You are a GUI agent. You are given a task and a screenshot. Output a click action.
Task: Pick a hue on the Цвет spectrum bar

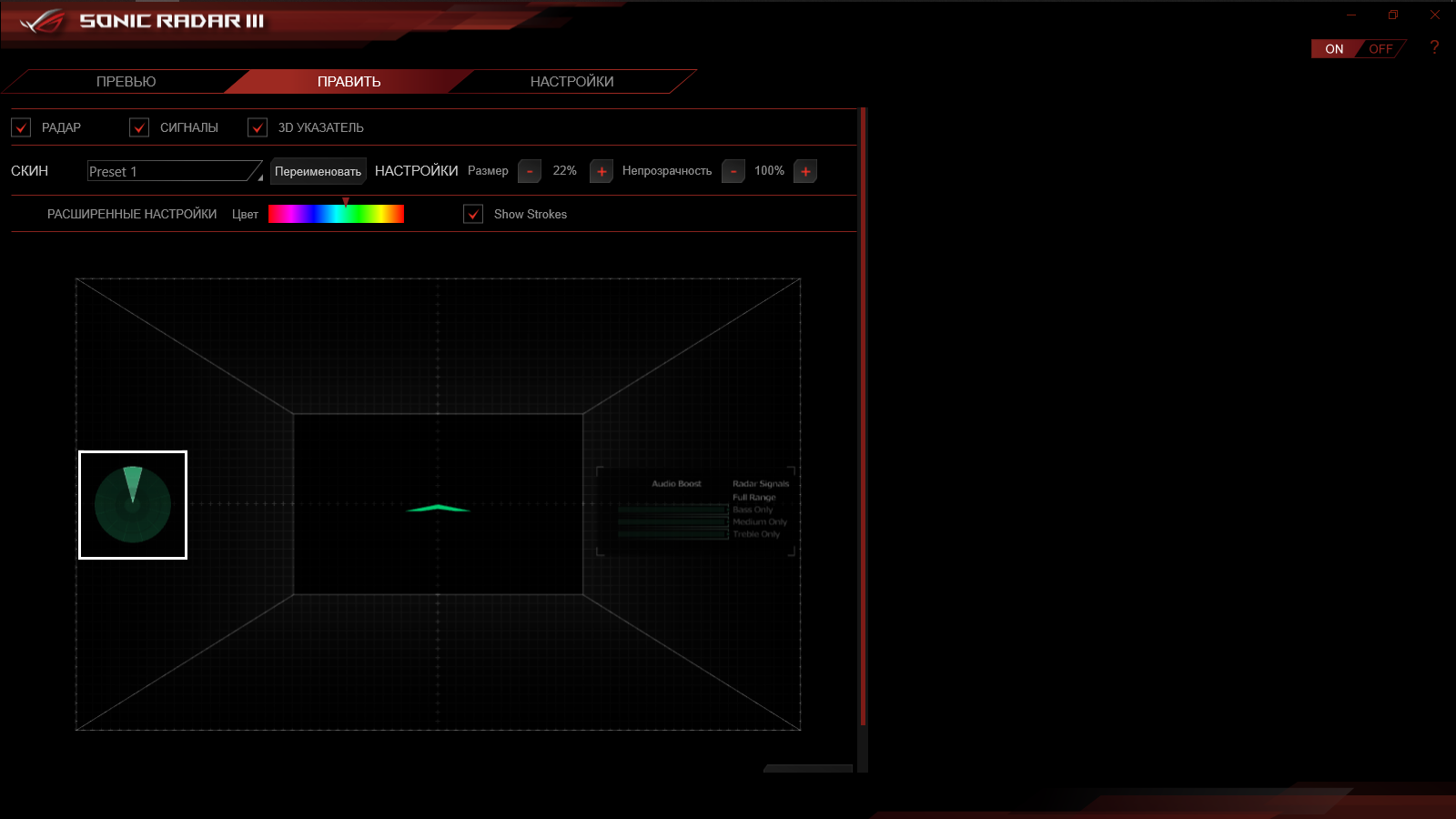pos(336,214)
